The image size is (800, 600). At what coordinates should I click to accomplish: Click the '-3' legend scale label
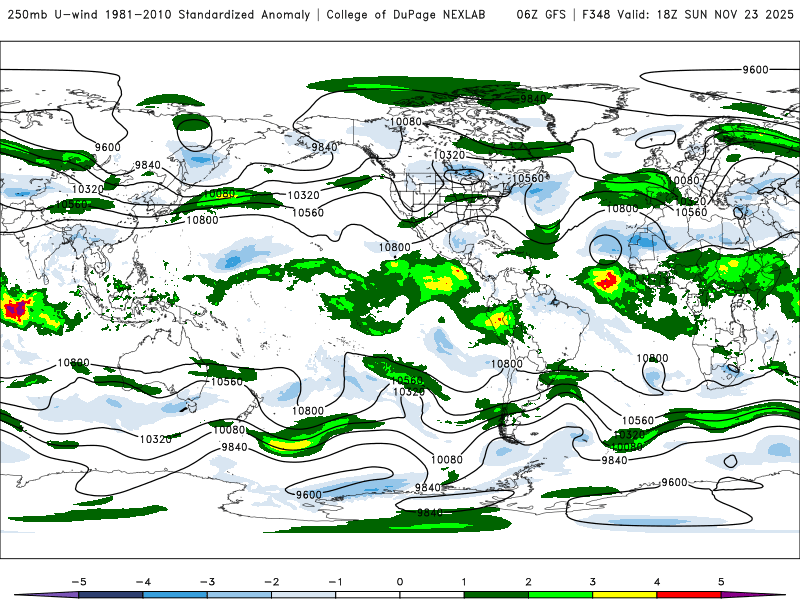pyautogui.click(x=207, y=582)
